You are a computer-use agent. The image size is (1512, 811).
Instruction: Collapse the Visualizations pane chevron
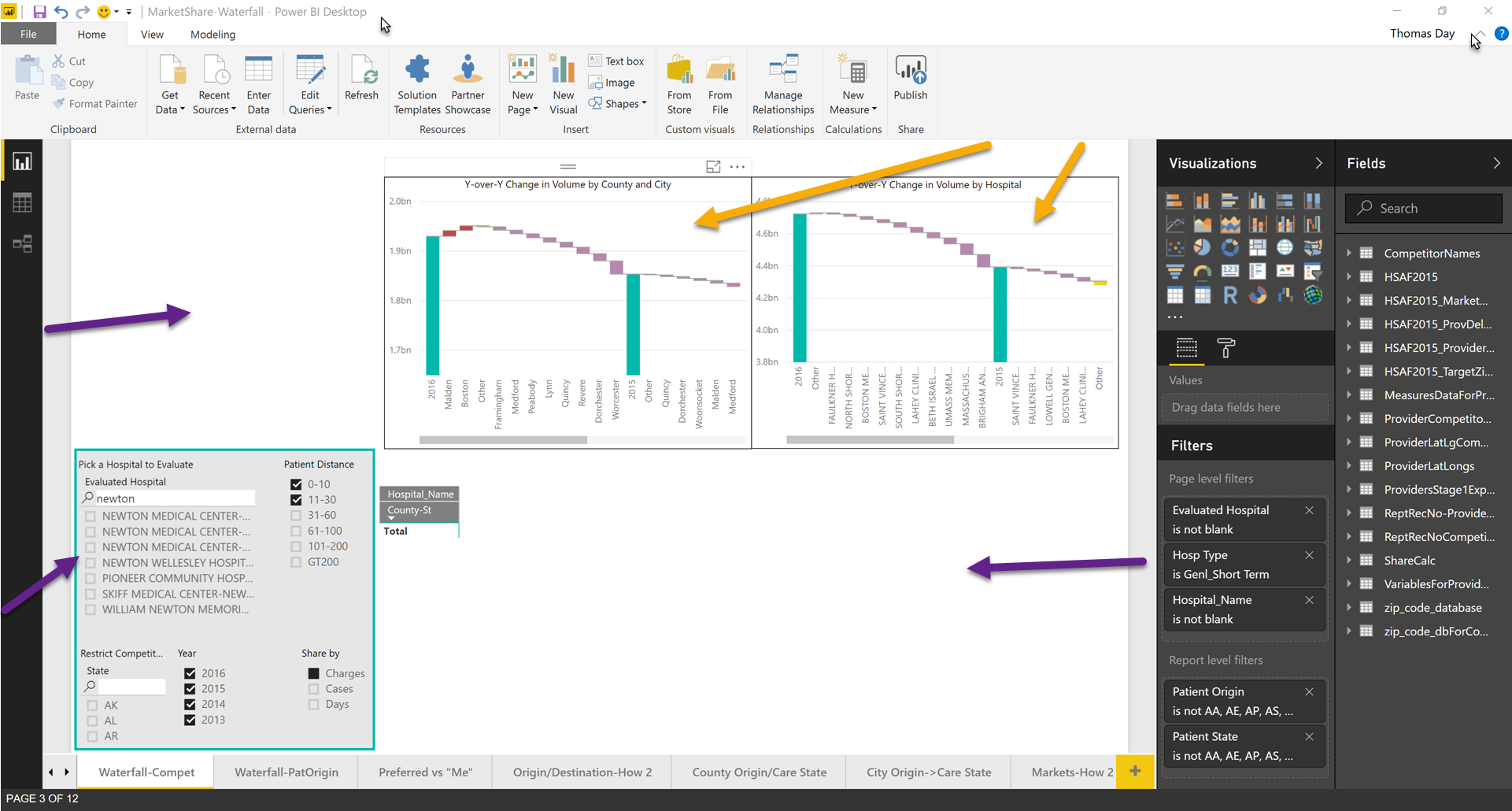[x=1319, y=163]
